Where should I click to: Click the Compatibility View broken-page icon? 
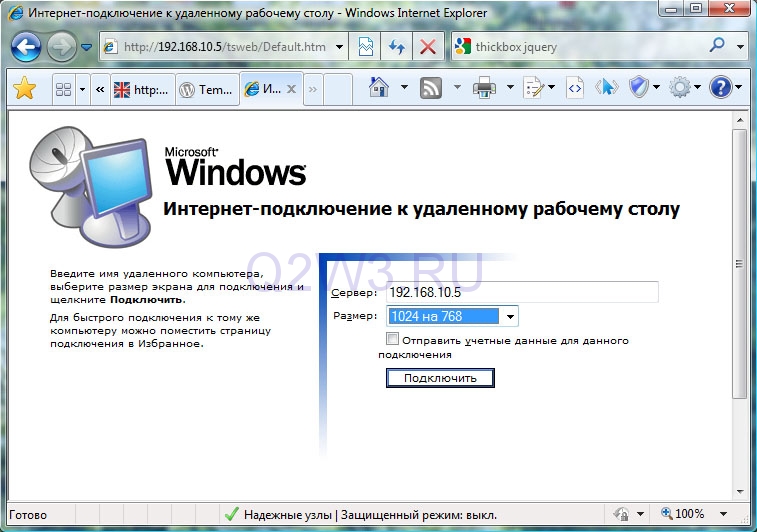pos(366,46)
